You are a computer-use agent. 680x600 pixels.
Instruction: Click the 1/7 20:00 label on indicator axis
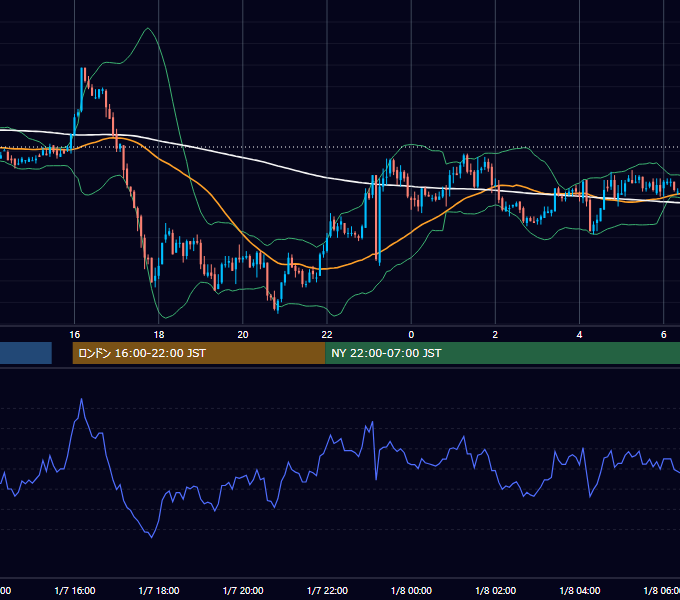[x=243, y=590]
